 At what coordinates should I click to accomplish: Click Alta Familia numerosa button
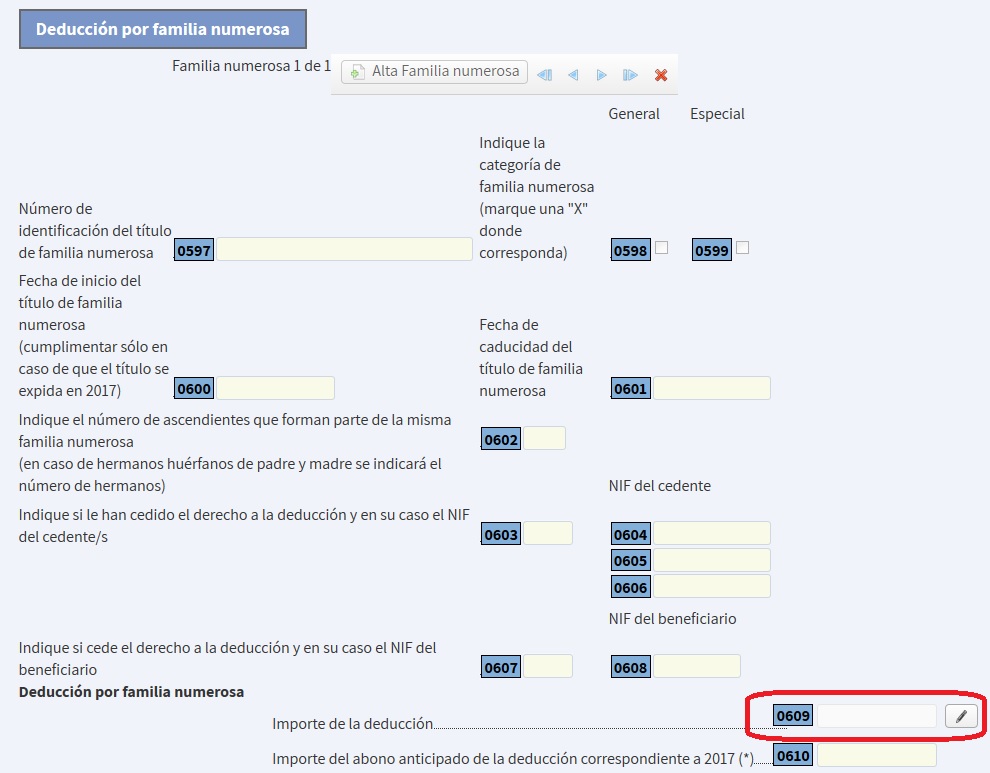tap(435, 72)
